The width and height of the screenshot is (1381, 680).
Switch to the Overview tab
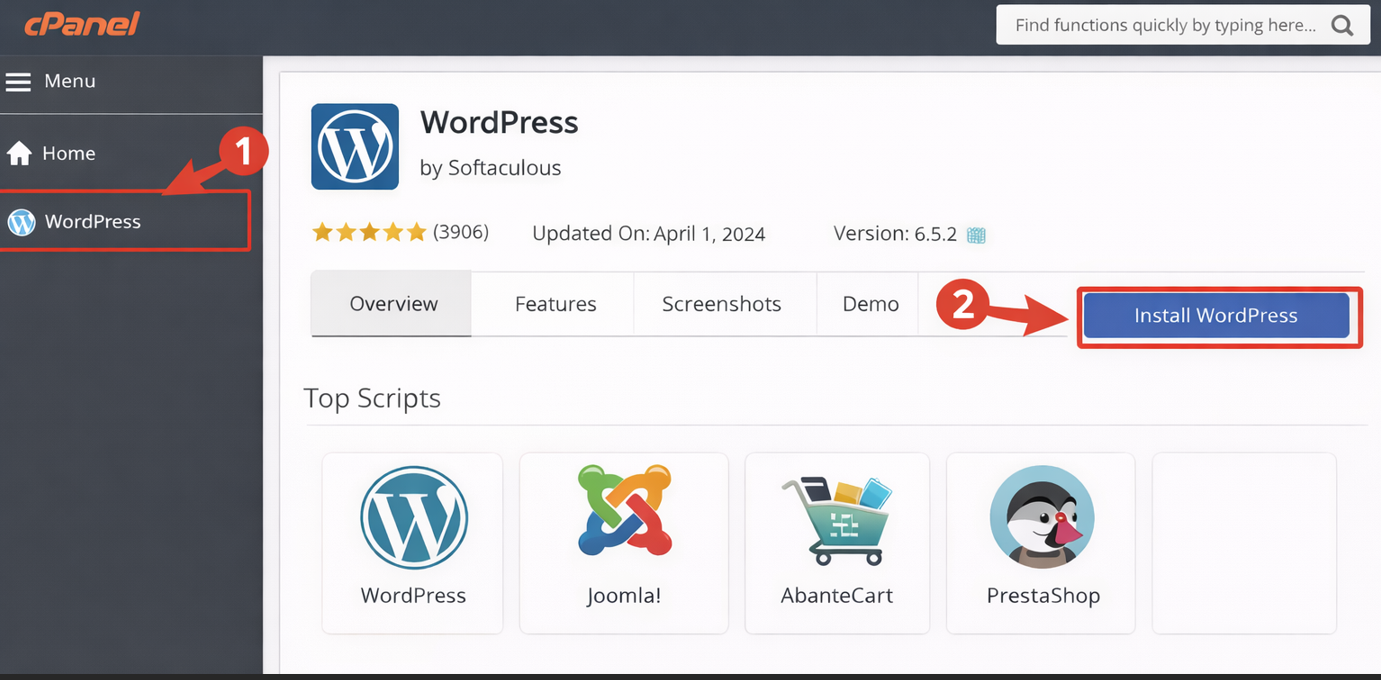[391, 304]
